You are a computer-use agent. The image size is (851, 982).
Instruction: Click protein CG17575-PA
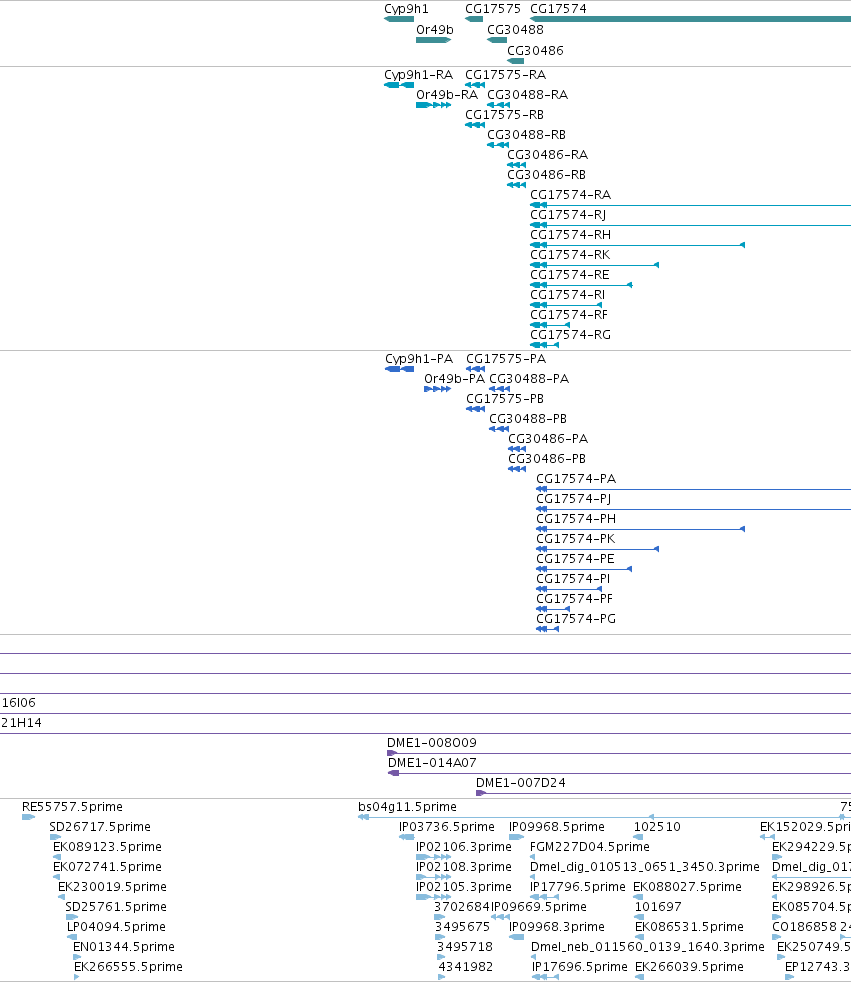click(x=476, y=369)
